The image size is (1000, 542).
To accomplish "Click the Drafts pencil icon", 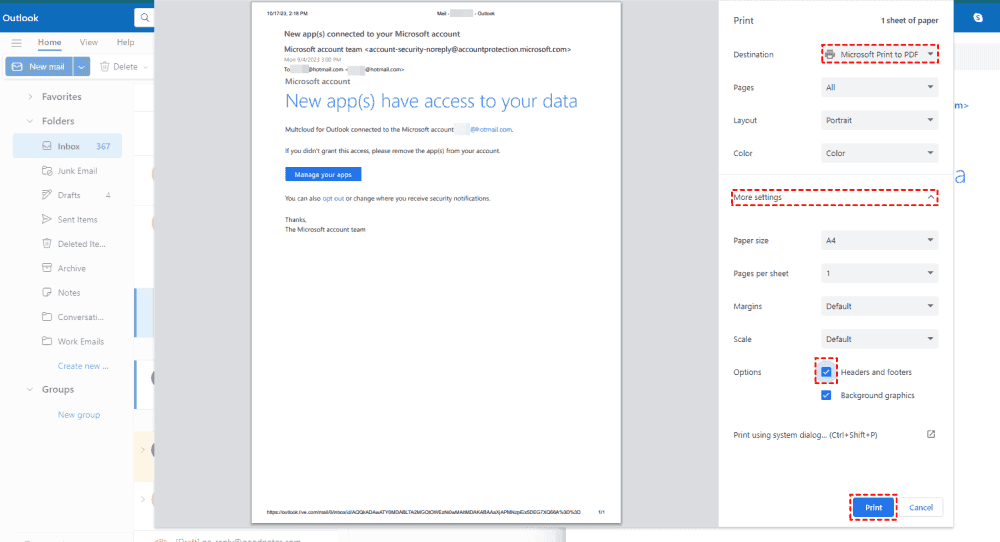I will coord(47,194).
